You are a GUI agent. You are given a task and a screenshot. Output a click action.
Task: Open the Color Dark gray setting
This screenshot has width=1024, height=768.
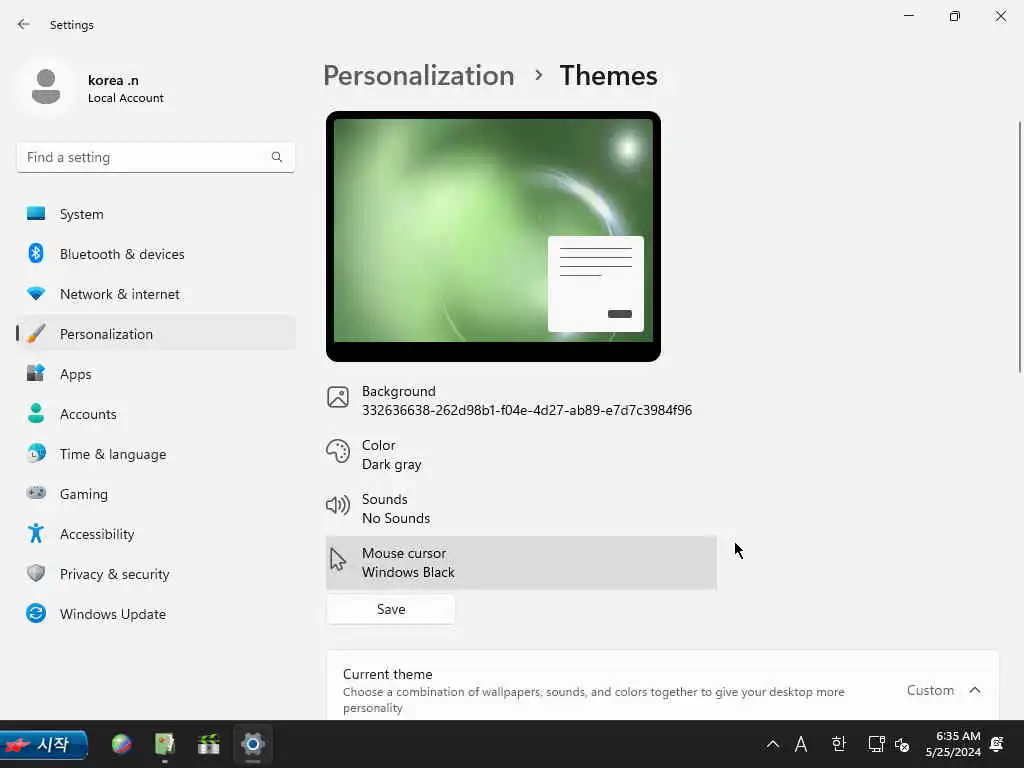pyautogui.click(x=521, y=455)
